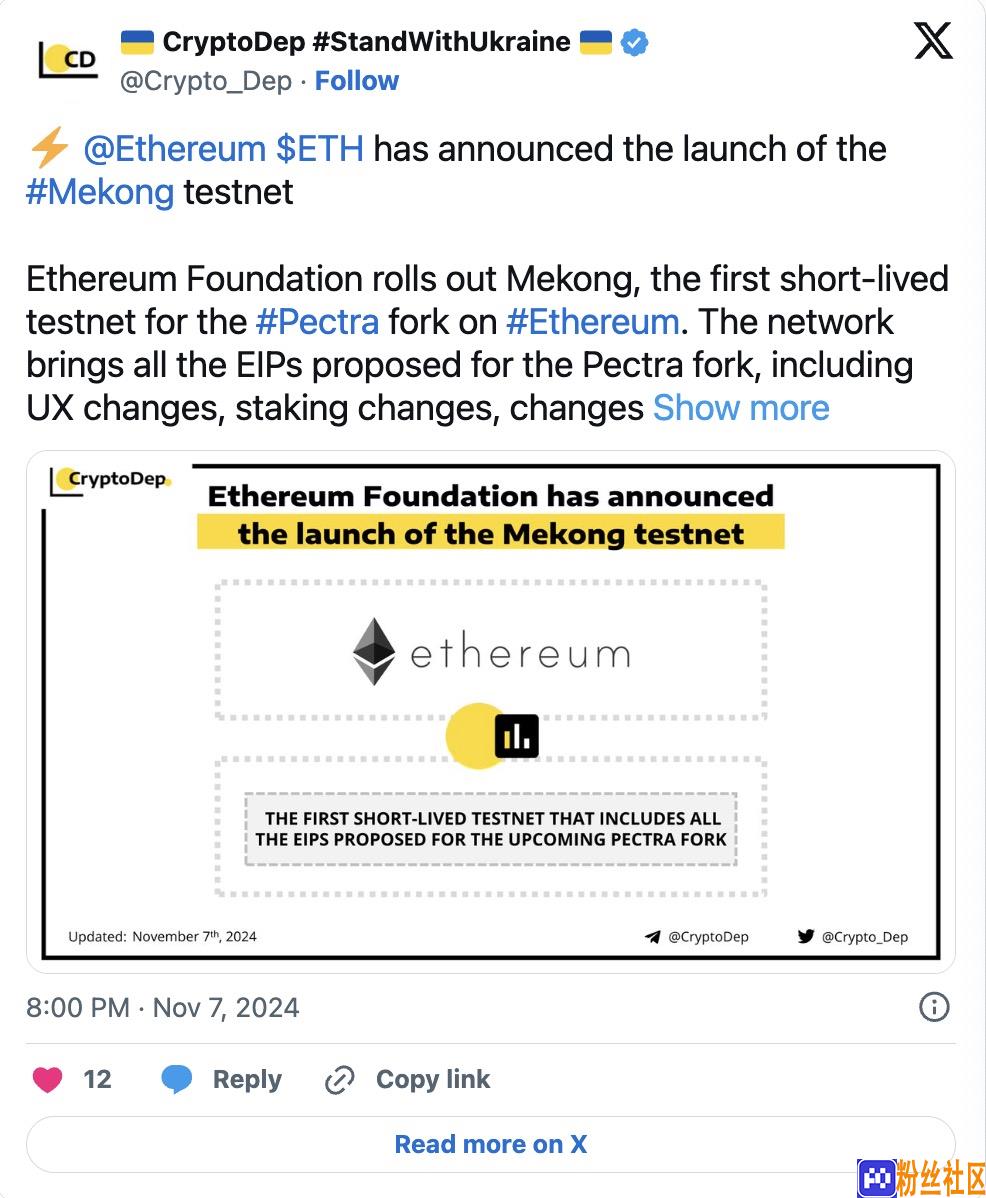Click the blue verified badge
Image resolution: width=986 pixels, height=1198 pixels.
[x=635, y=42]
